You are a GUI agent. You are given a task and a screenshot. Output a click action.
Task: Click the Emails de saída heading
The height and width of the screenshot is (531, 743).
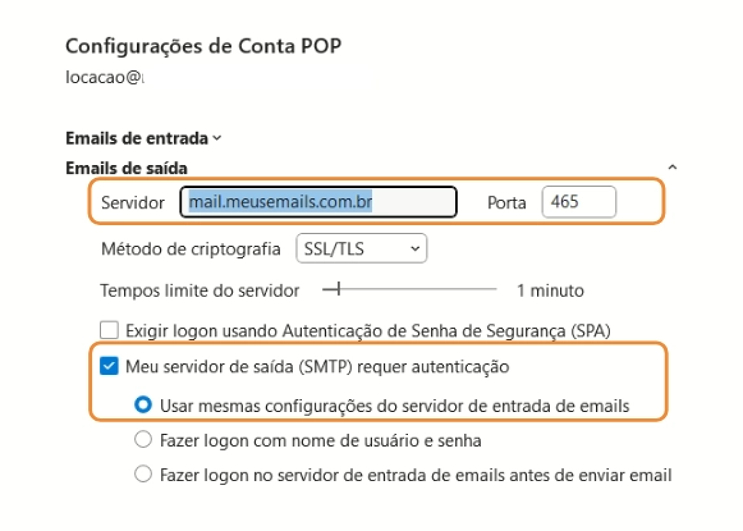[x=127, y=168]
